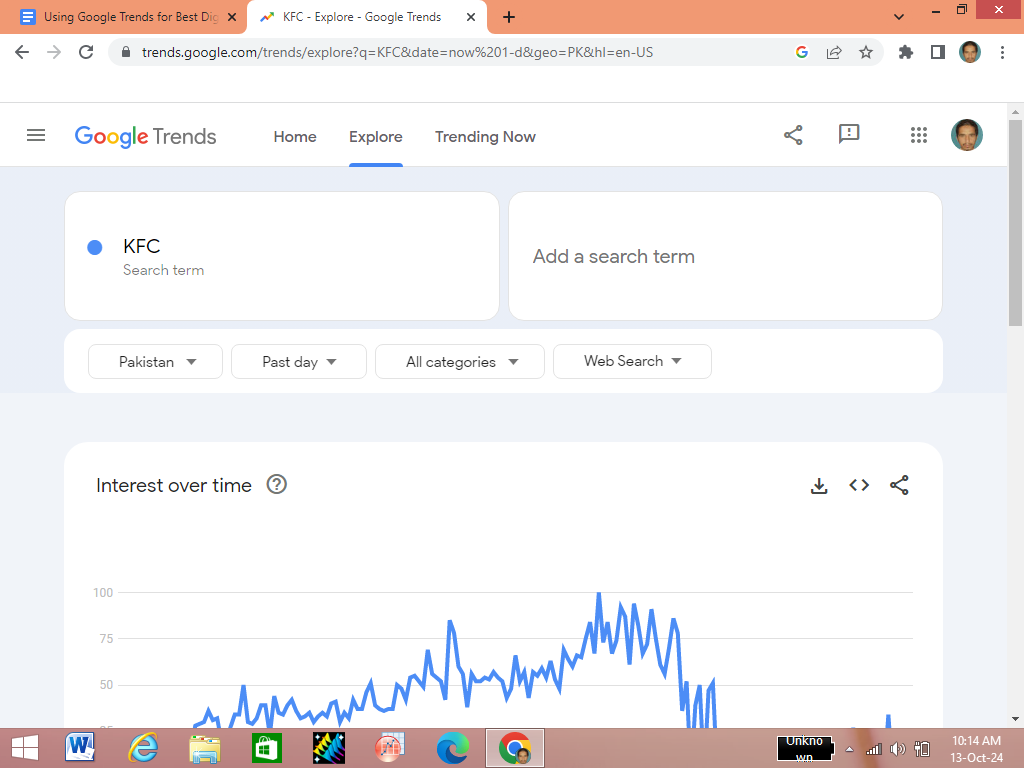Open Trending Now page

coord(485,136)
